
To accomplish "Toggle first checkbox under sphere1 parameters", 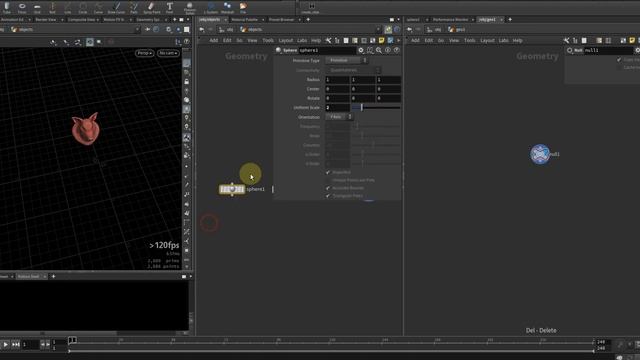I will click(x=328, y=172).
